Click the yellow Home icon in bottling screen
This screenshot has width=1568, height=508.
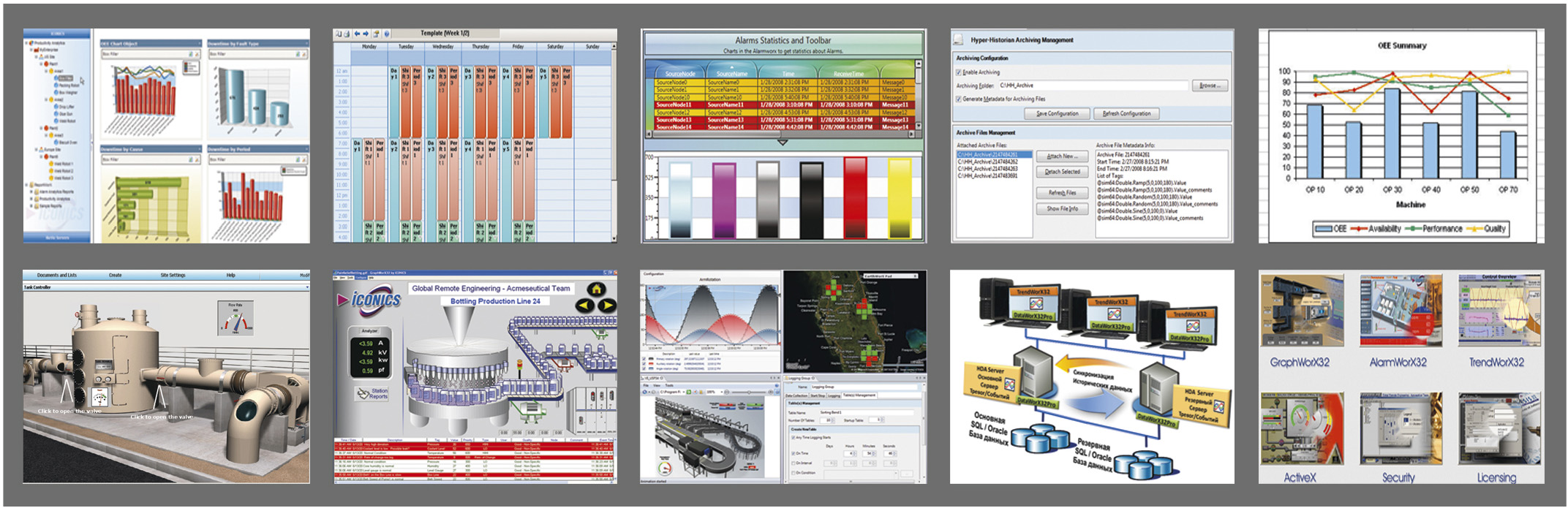pos(597,288)
